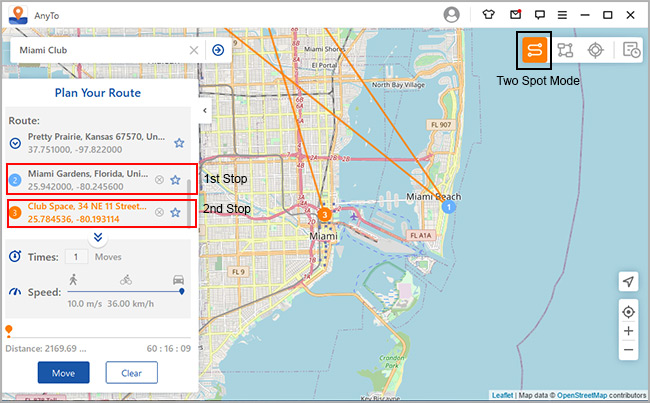Collapse the Plan Your Route side panel
The image size is (650, 403).
(x=204, y=110)
